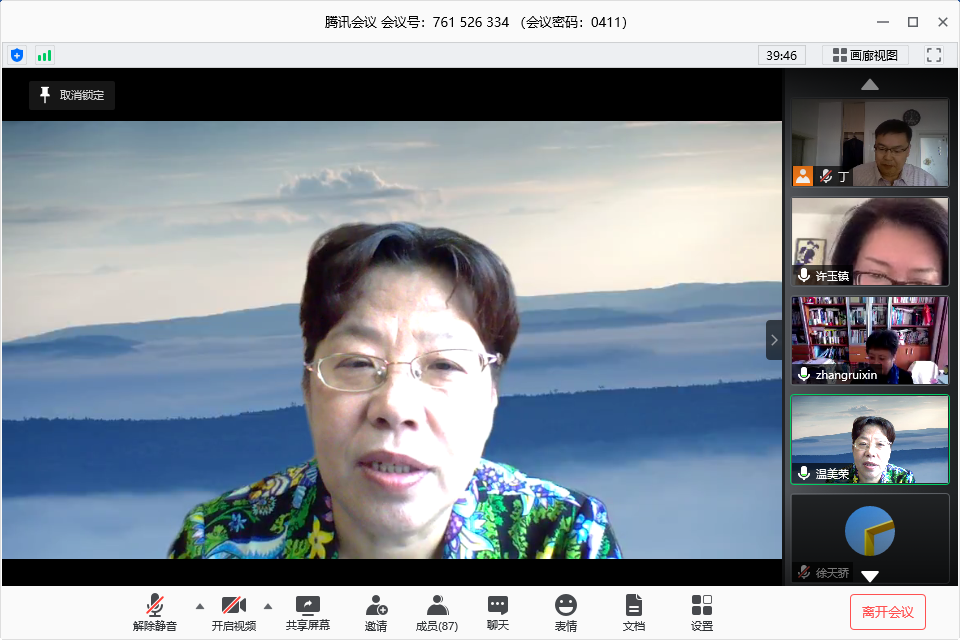The height and width of the screenshot is (640, 960).
Task: Unpin video using 取消锁定 button
Action: [72, 95]
